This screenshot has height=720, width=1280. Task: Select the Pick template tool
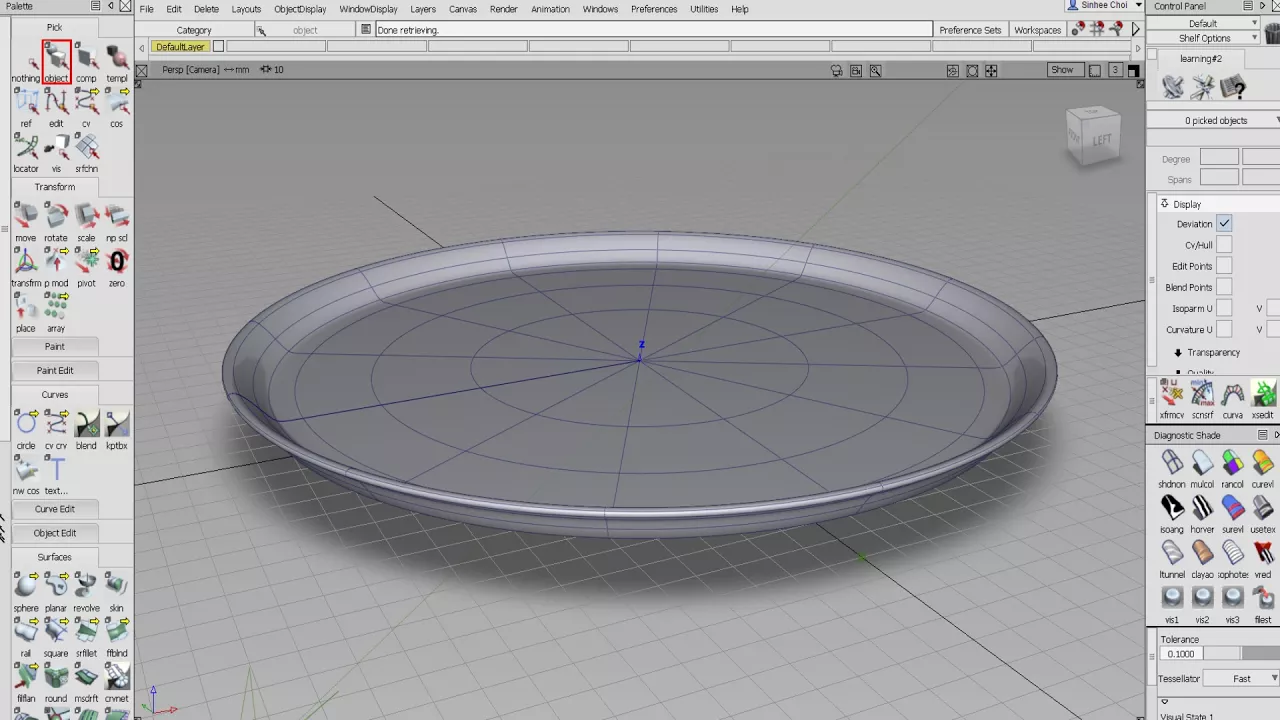coord(117,60)
